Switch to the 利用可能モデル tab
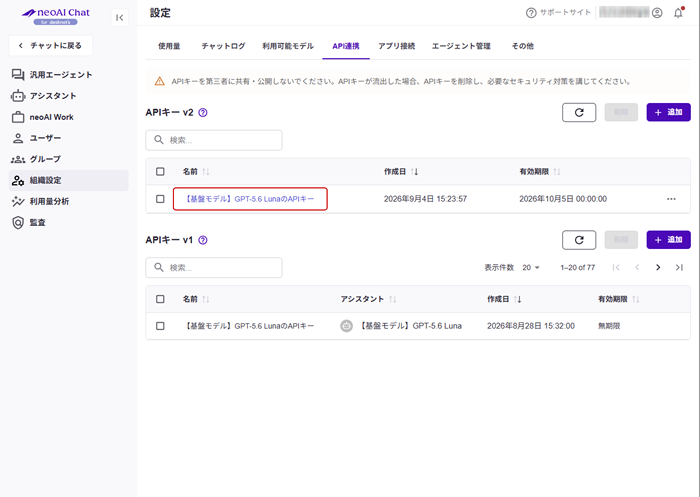 click(x=288, y=46)
